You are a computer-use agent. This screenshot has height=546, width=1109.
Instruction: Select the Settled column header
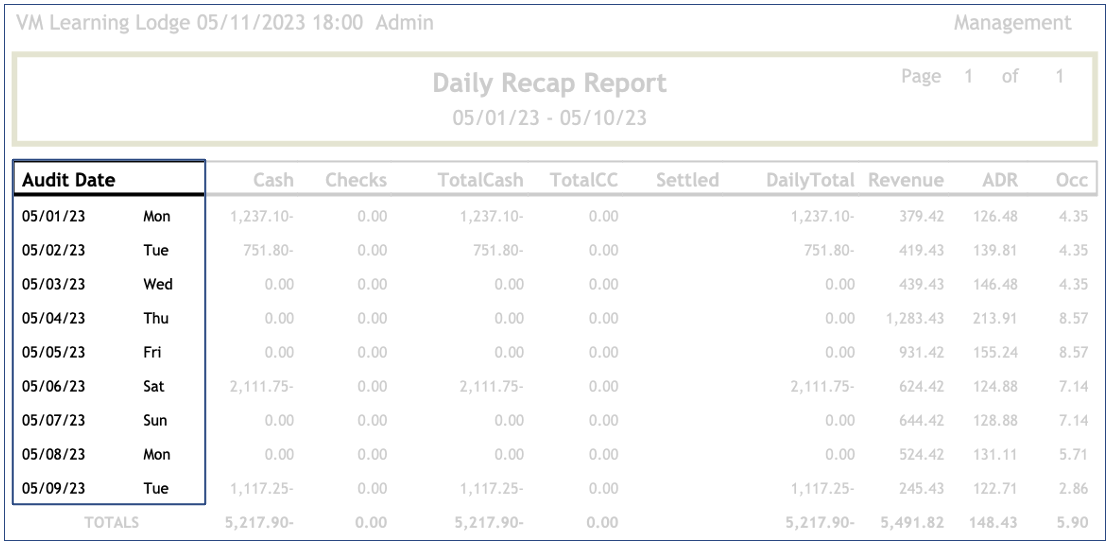687,180
